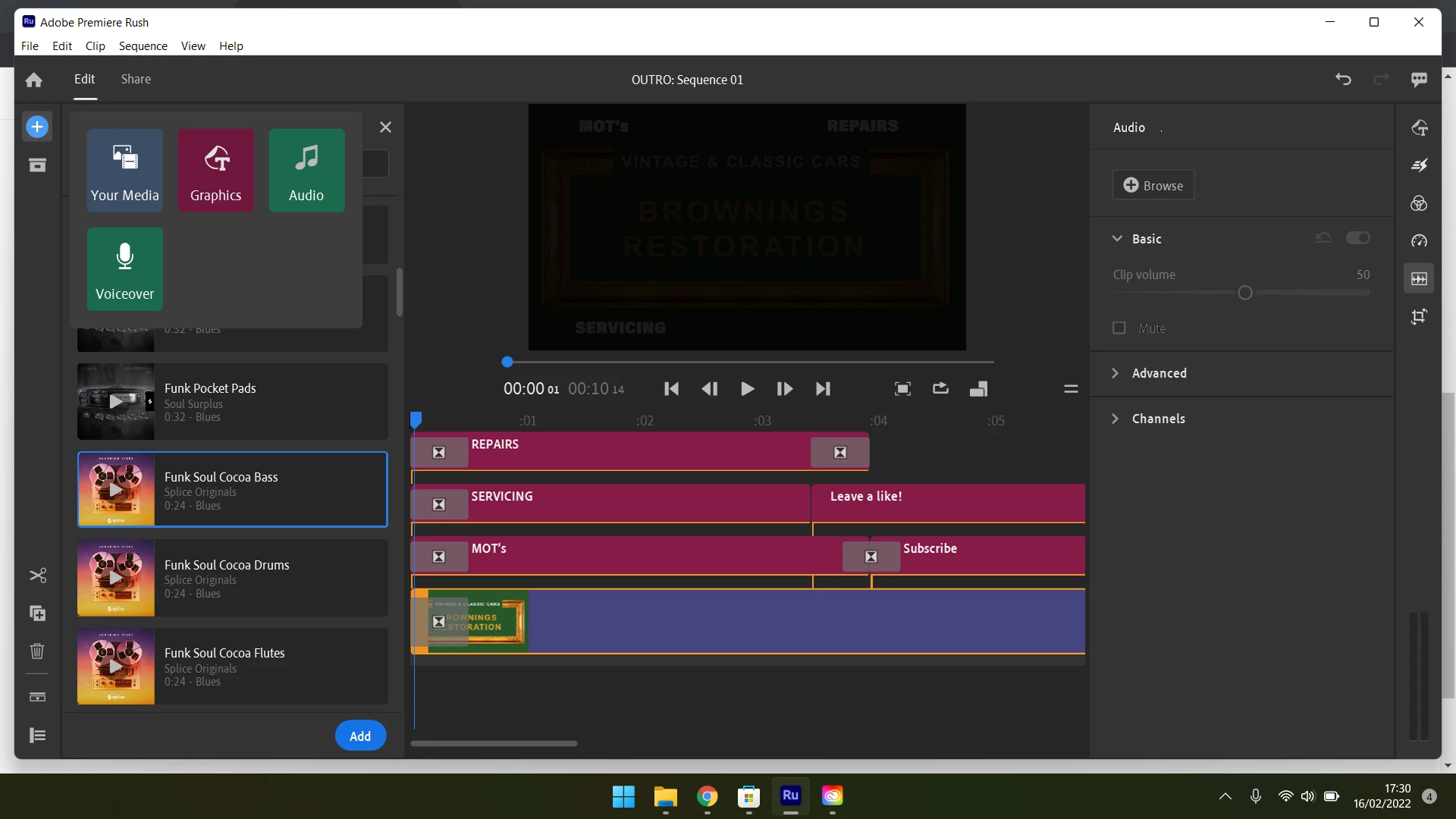The image size is (1456, 819).
Task: Open the Project Assets panel icon
Action: click(37, 165)
